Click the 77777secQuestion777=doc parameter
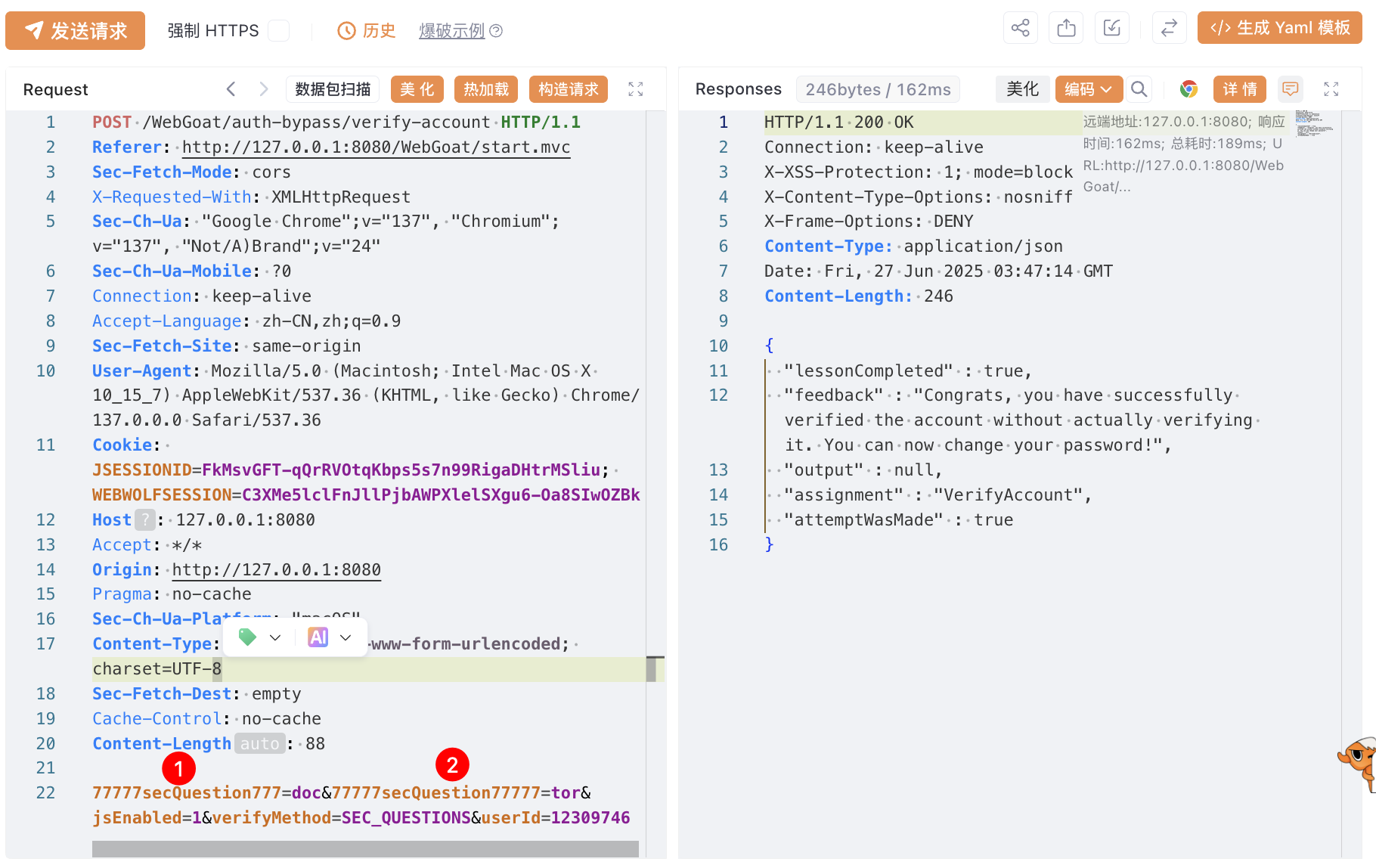The image size is (1376, 868). coord(207,793)
